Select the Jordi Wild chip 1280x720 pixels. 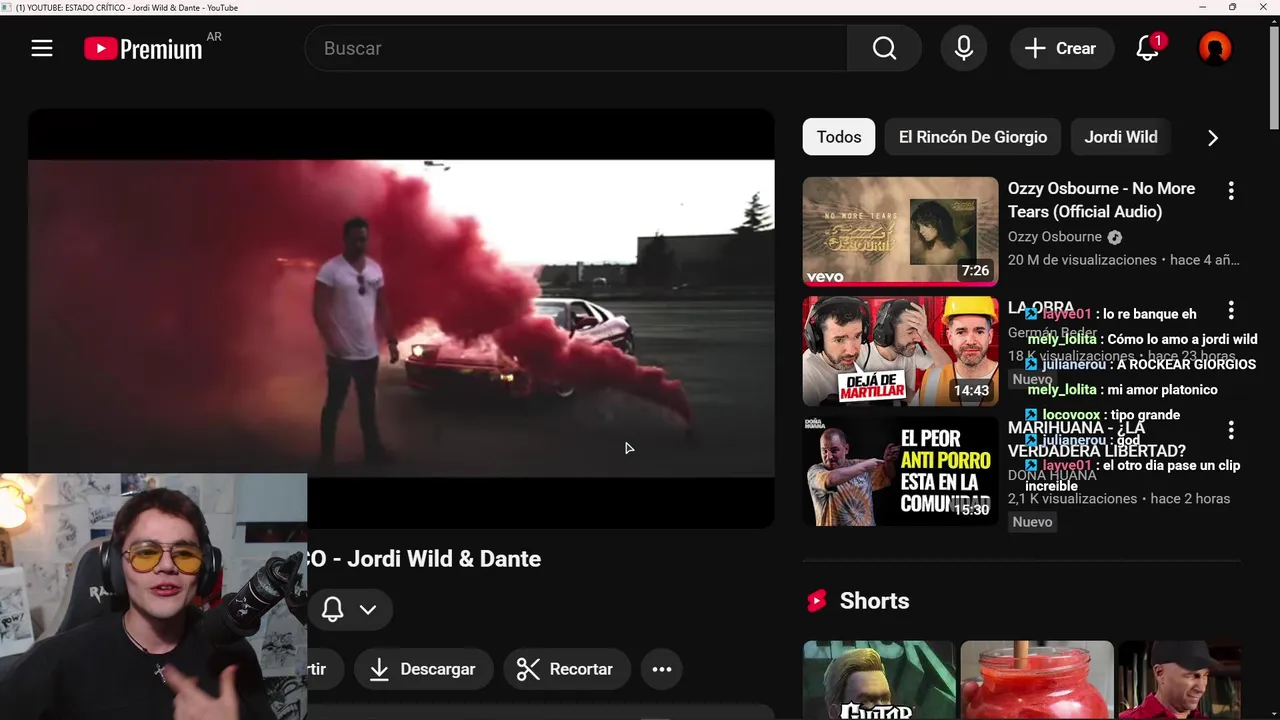[x=1121, y=137]
